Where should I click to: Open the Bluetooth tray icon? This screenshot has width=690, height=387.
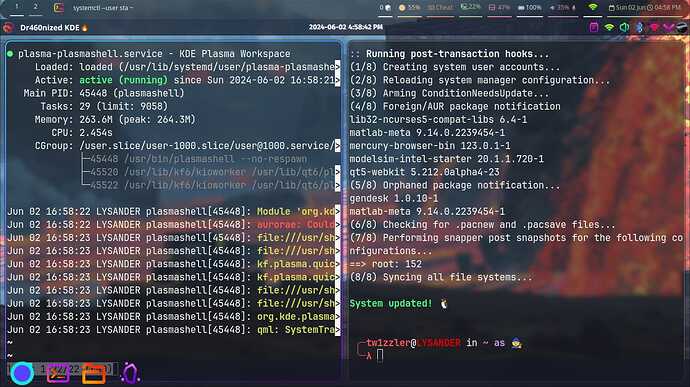[639, 27]
